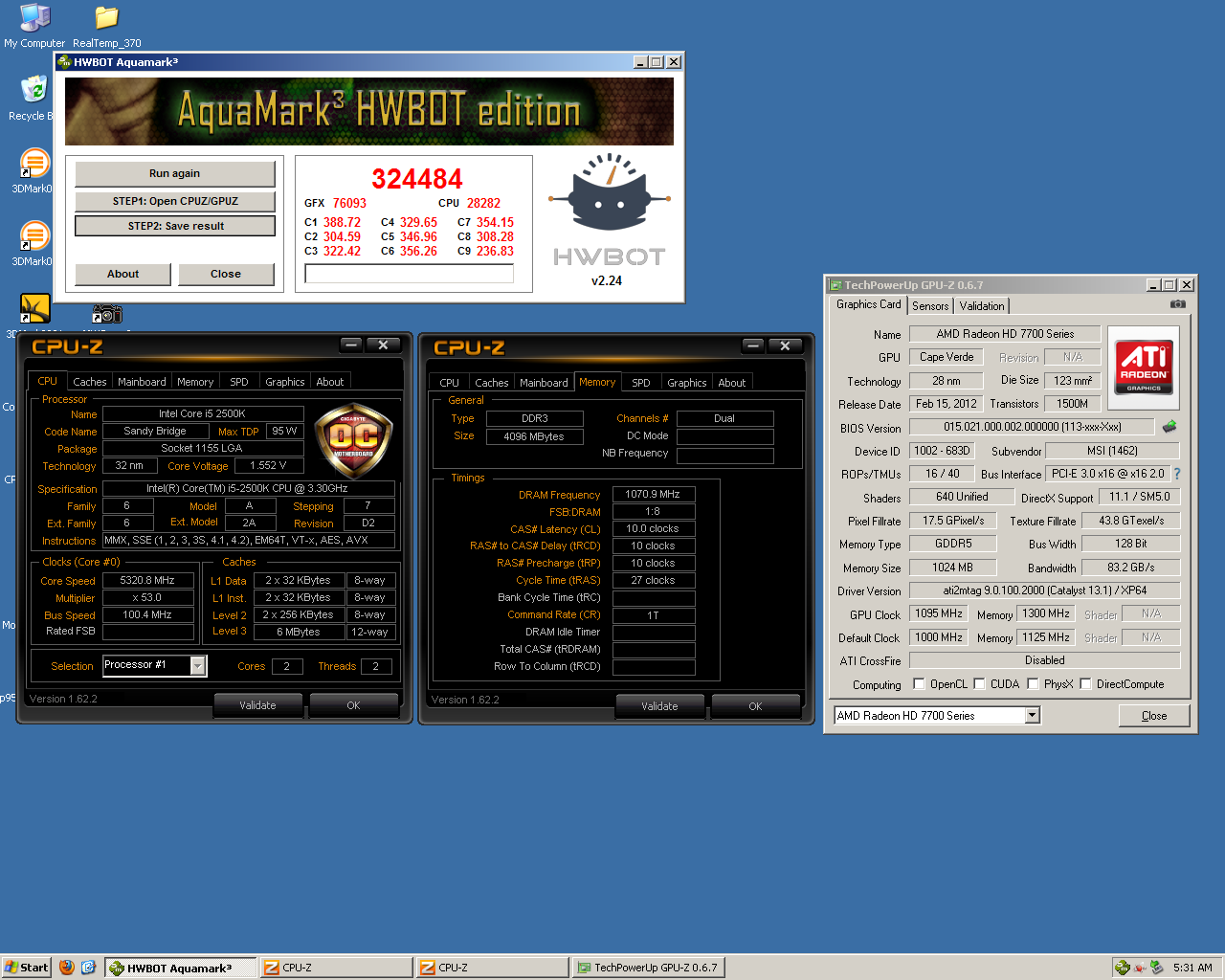This screenshot has width=1225, height=980.
Task: Open the Start menu
Action: [26, 968]
